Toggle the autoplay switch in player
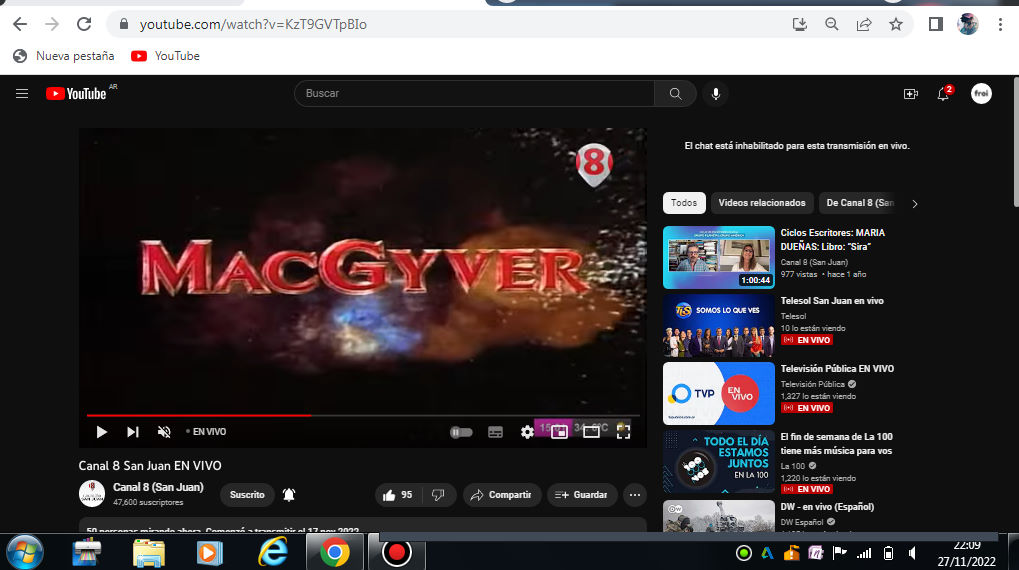The height and width of the screenshot is (570, 1019). pyautogui.click(x=461, y=432)
